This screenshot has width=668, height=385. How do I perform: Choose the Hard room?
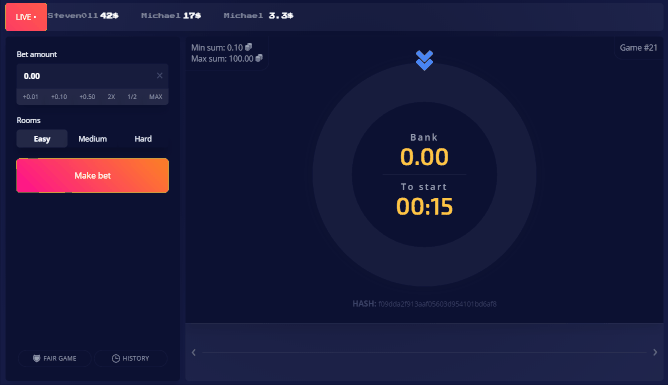pos(143,139)
